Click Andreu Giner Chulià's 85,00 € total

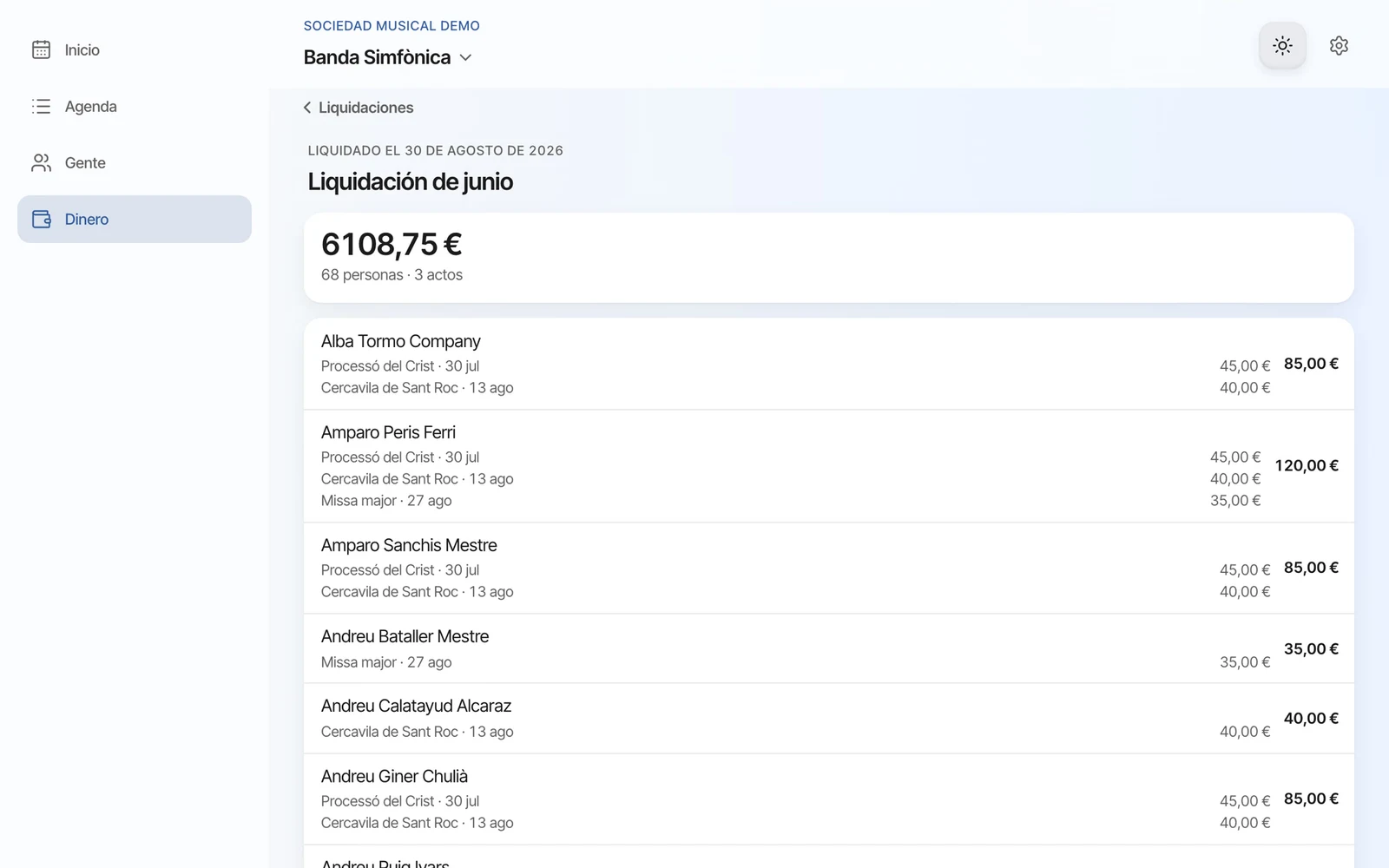pos(1311,799)
